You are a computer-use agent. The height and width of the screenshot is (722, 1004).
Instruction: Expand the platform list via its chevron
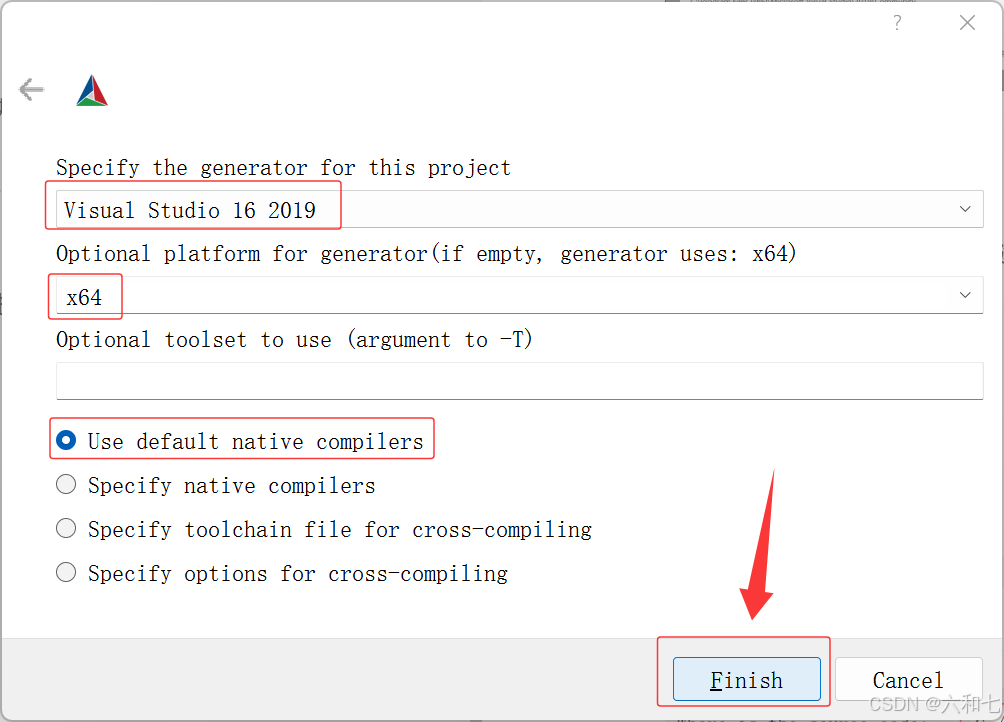[965, 295]
